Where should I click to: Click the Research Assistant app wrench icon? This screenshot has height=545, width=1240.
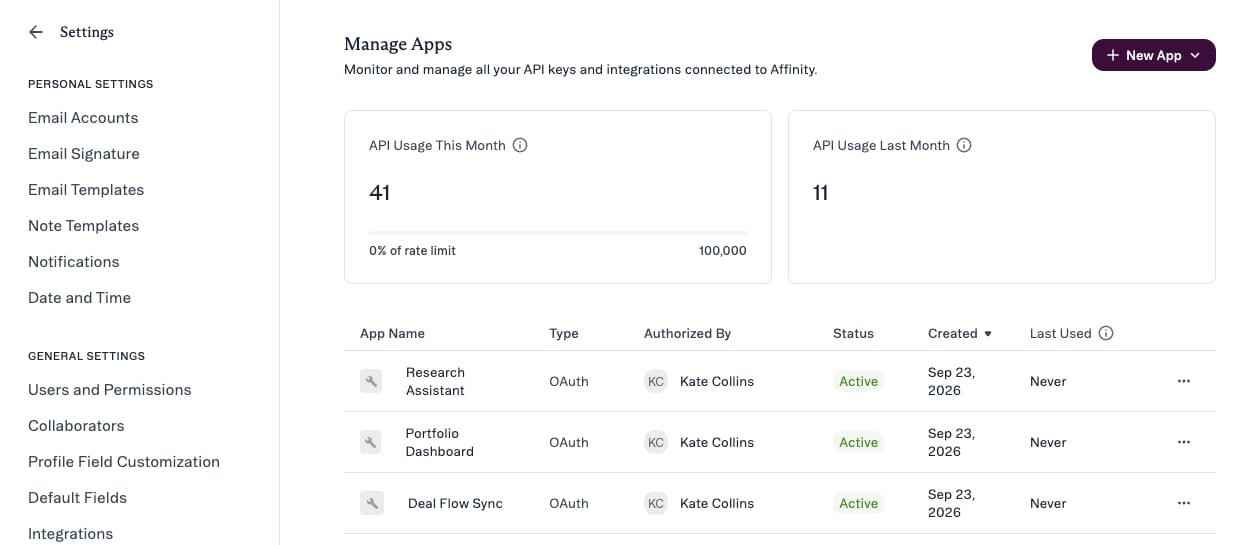coord(371,381)
